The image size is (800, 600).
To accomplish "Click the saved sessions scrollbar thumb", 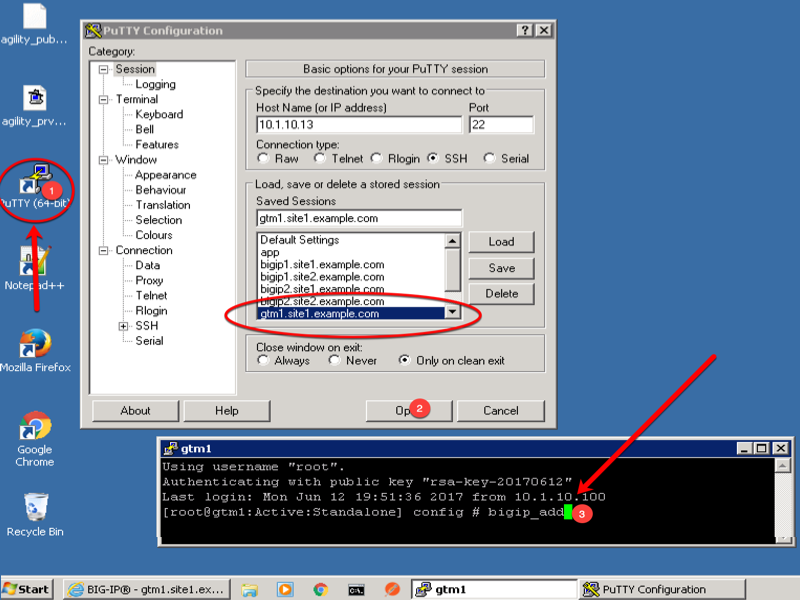I will (x=453, y=269).
